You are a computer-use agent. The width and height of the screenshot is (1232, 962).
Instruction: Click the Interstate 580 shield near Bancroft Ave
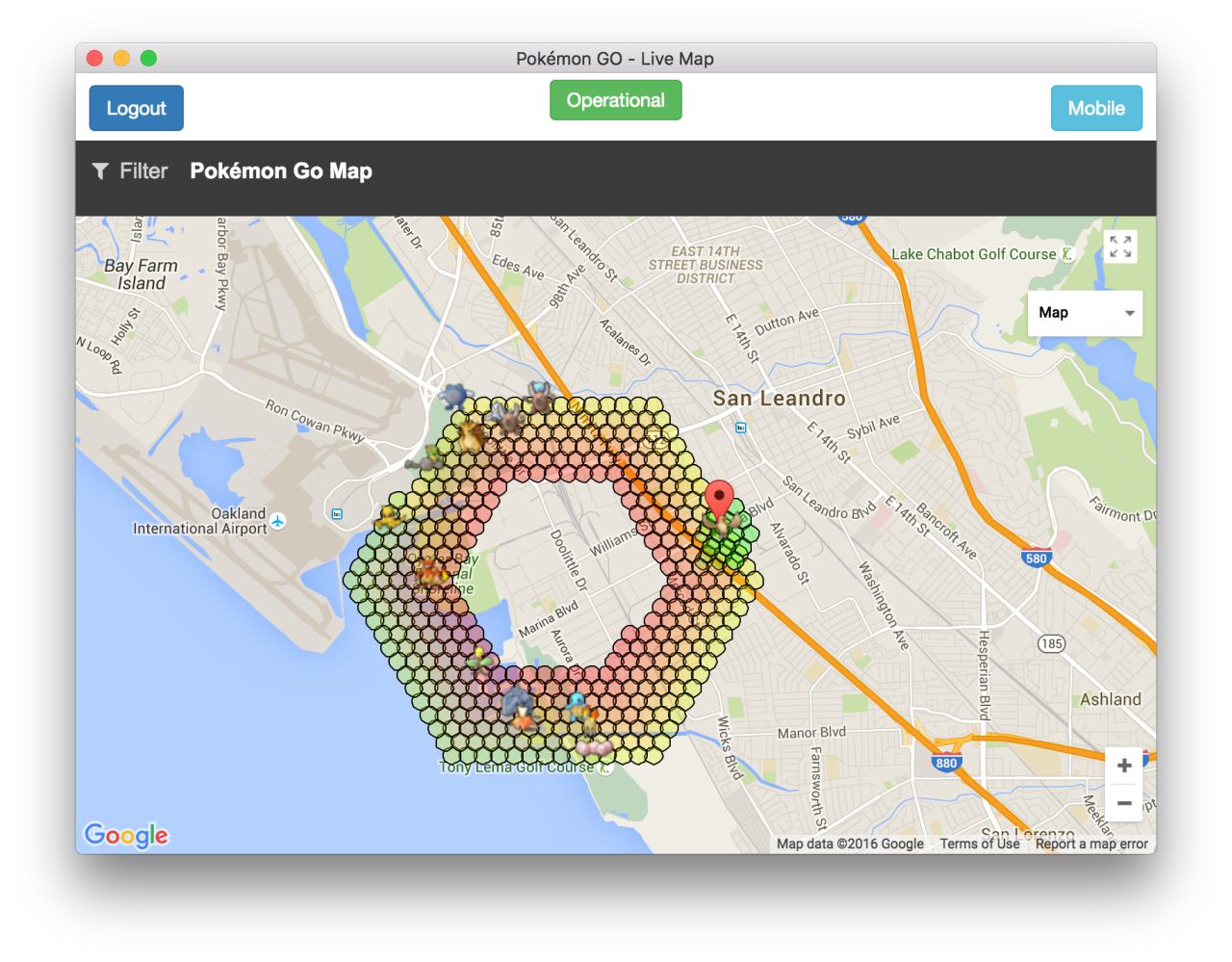[x=1036, y=557]
